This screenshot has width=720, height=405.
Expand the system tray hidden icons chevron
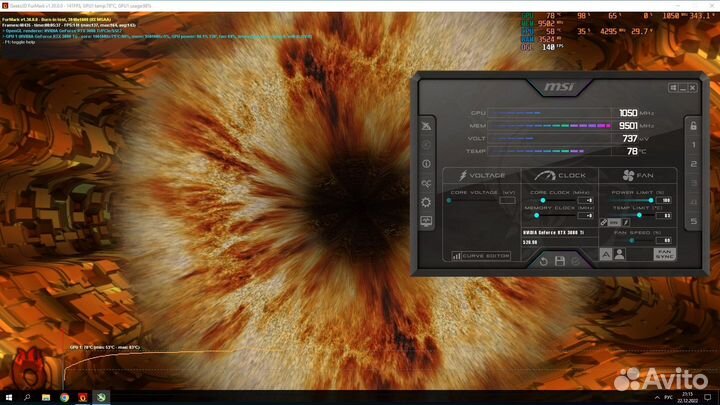point(657,398)
